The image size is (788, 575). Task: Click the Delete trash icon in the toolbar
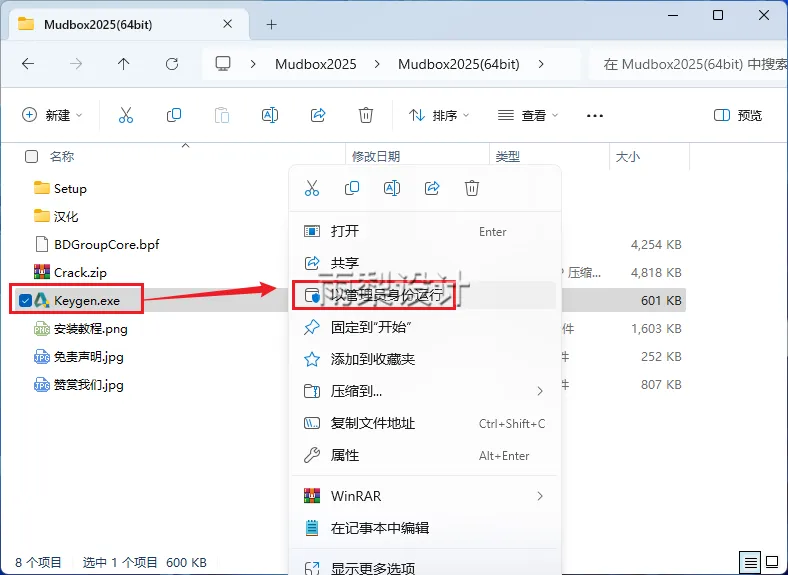pos(366,115)
